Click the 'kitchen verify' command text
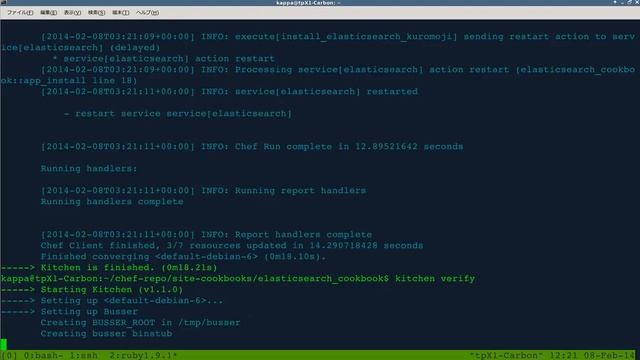The height and width of the screenshot is (360, 640). click(x=435, y=279)
